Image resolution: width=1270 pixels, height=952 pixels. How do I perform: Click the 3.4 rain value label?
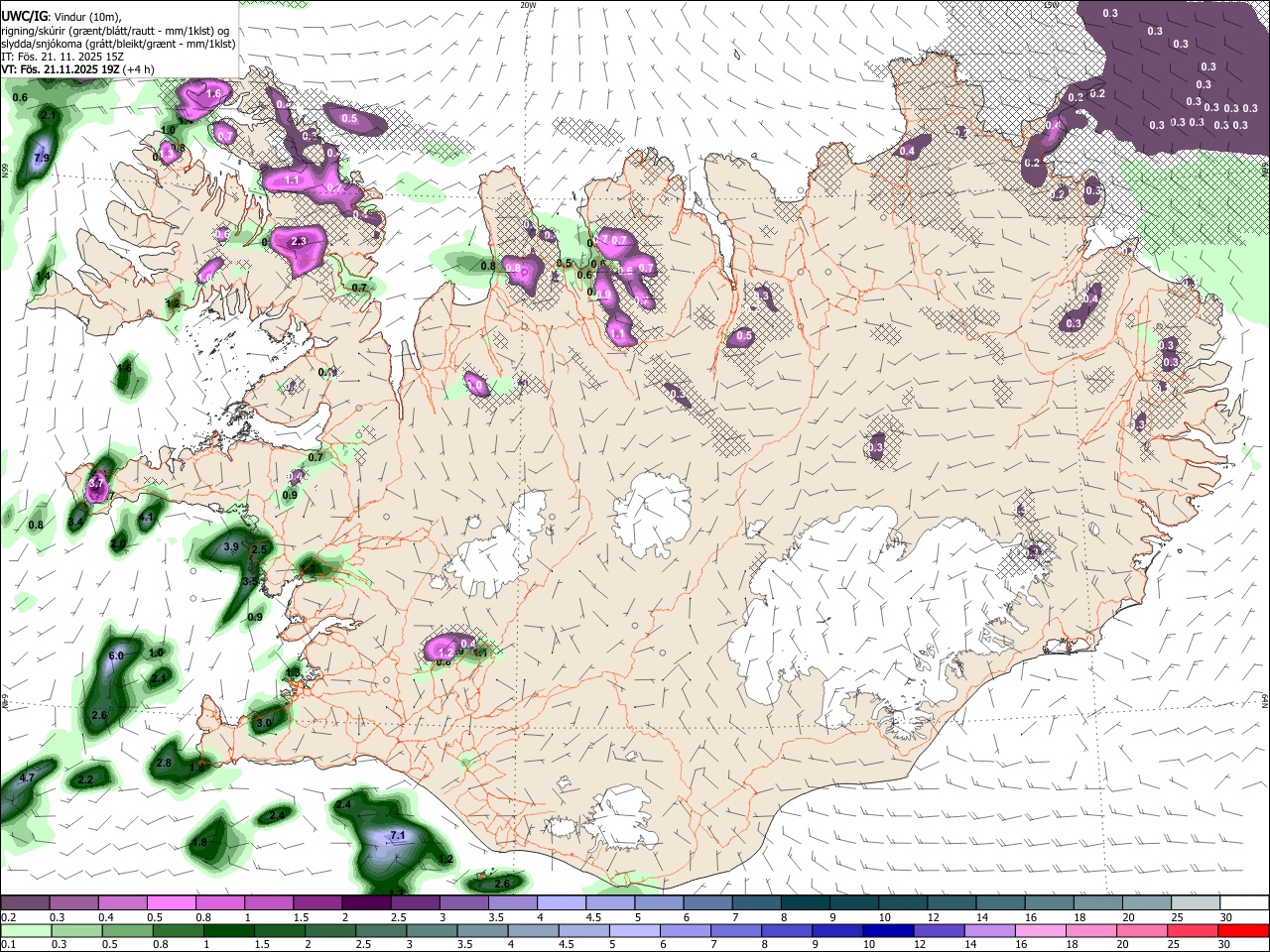75,522
